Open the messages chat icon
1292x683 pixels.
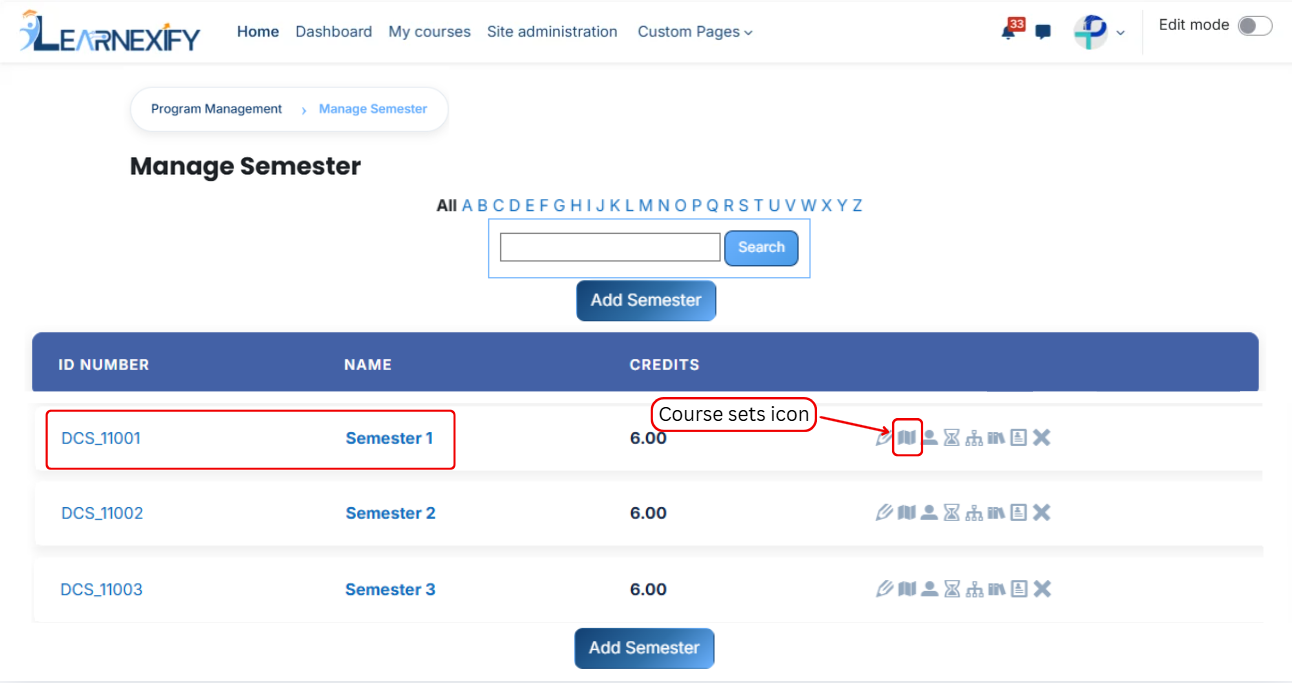click(1043, 32)
